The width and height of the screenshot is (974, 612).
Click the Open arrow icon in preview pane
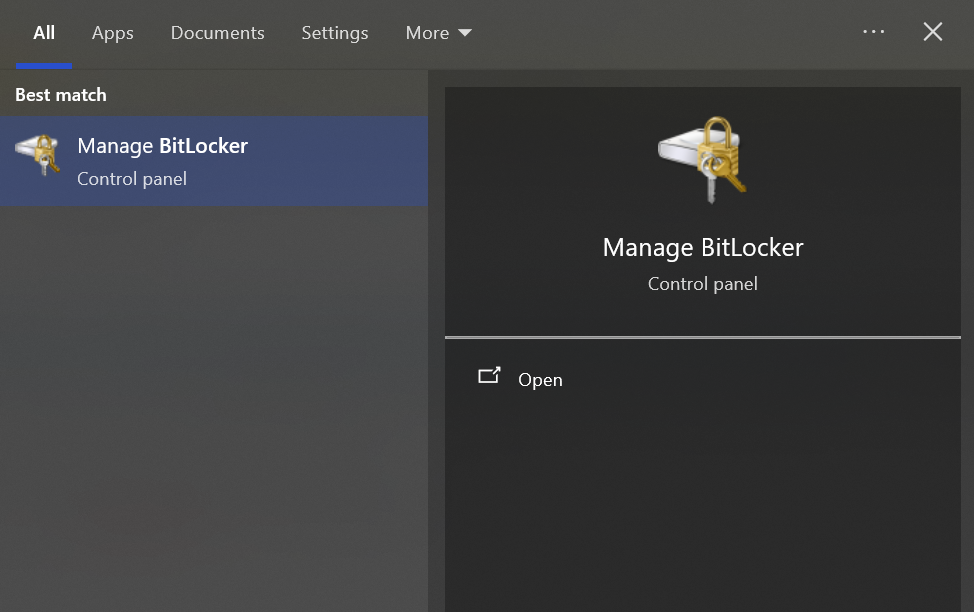489,377
